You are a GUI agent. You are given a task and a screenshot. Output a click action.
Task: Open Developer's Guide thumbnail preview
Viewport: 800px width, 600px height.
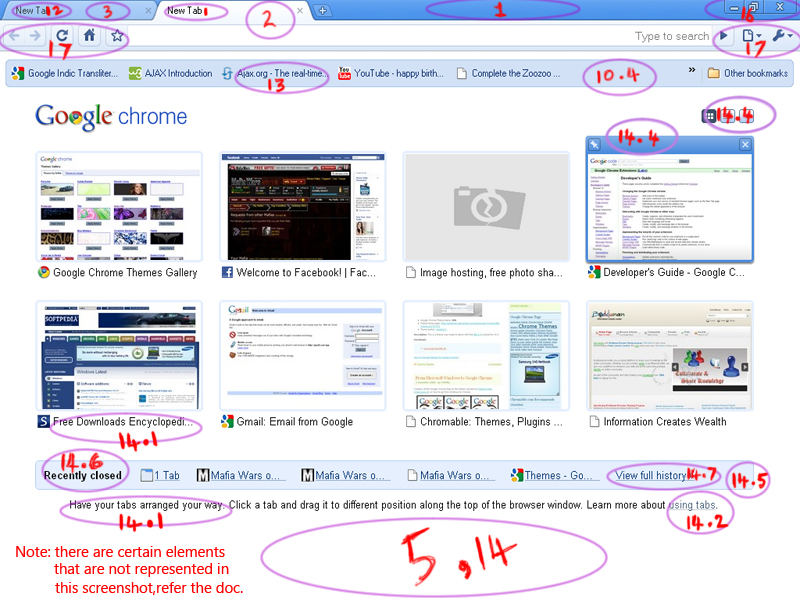coord(670,208)
